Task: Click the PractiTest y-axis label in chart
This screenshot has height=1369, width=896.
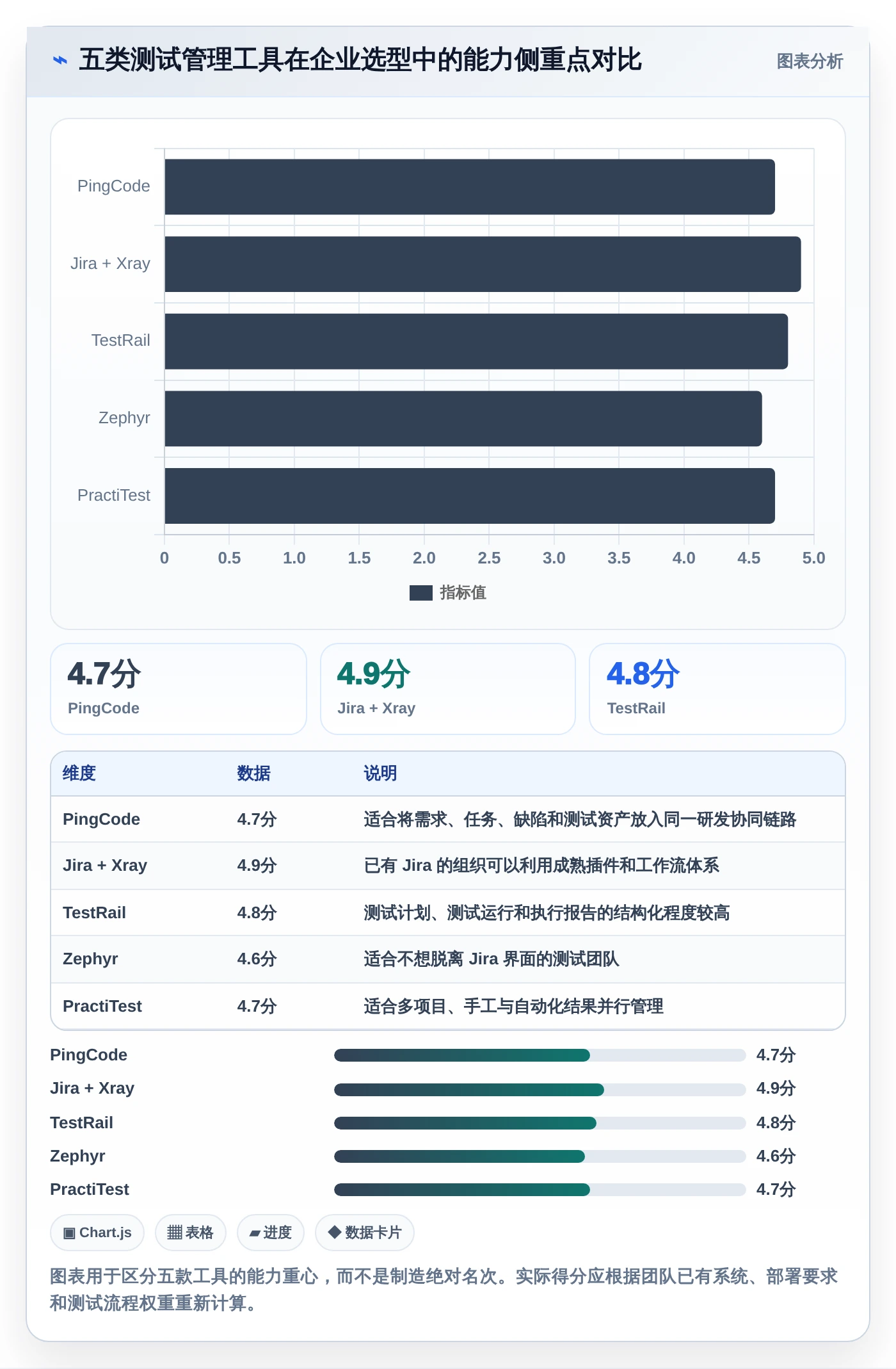Action: click(114, 496)
